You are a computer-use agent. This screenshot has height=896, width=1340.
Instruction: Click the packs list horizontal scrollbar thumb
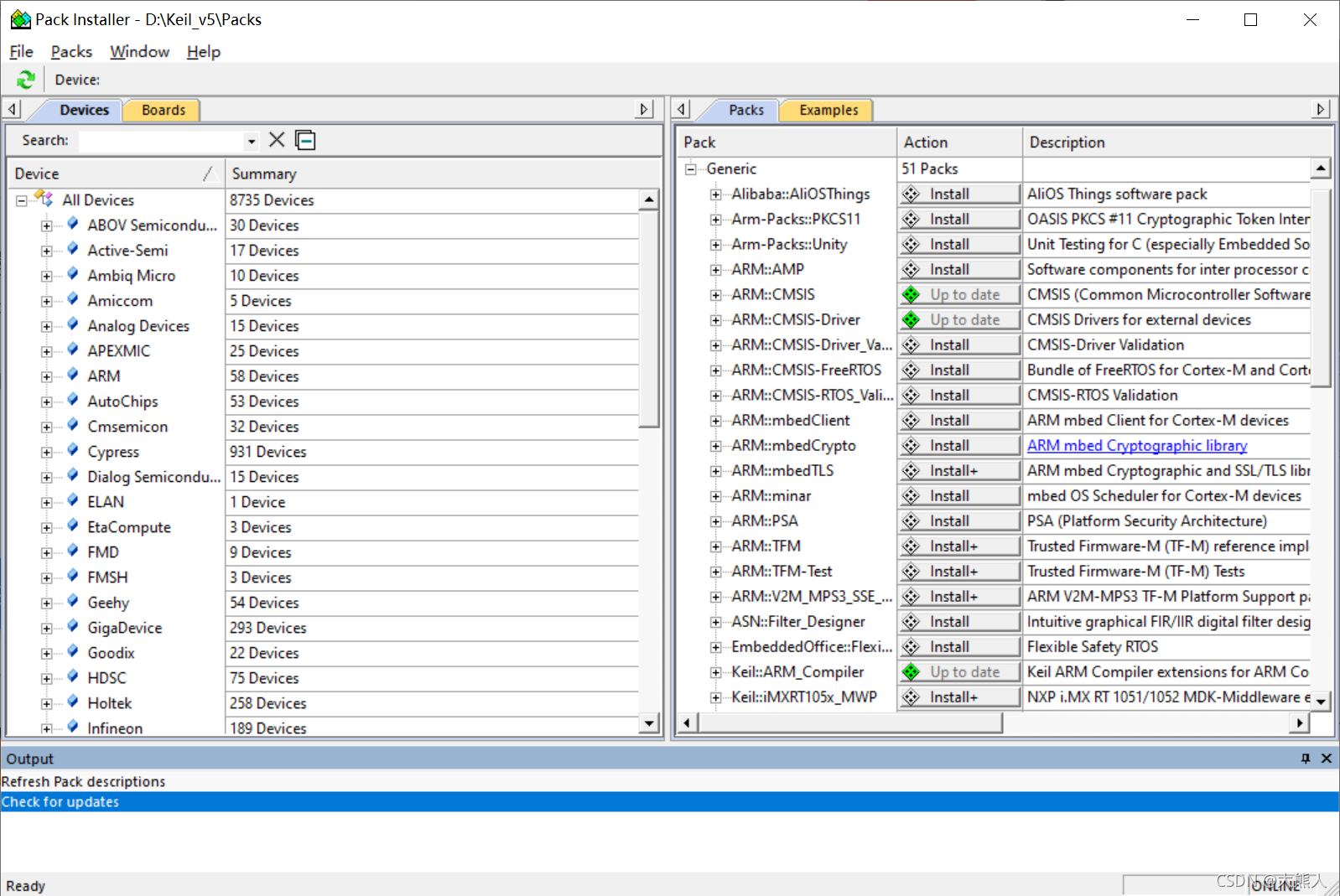point(850,722)
